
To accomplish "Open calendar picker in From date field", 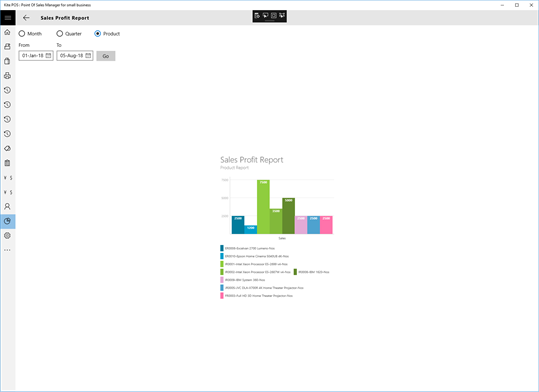I will tap(48, 55).
